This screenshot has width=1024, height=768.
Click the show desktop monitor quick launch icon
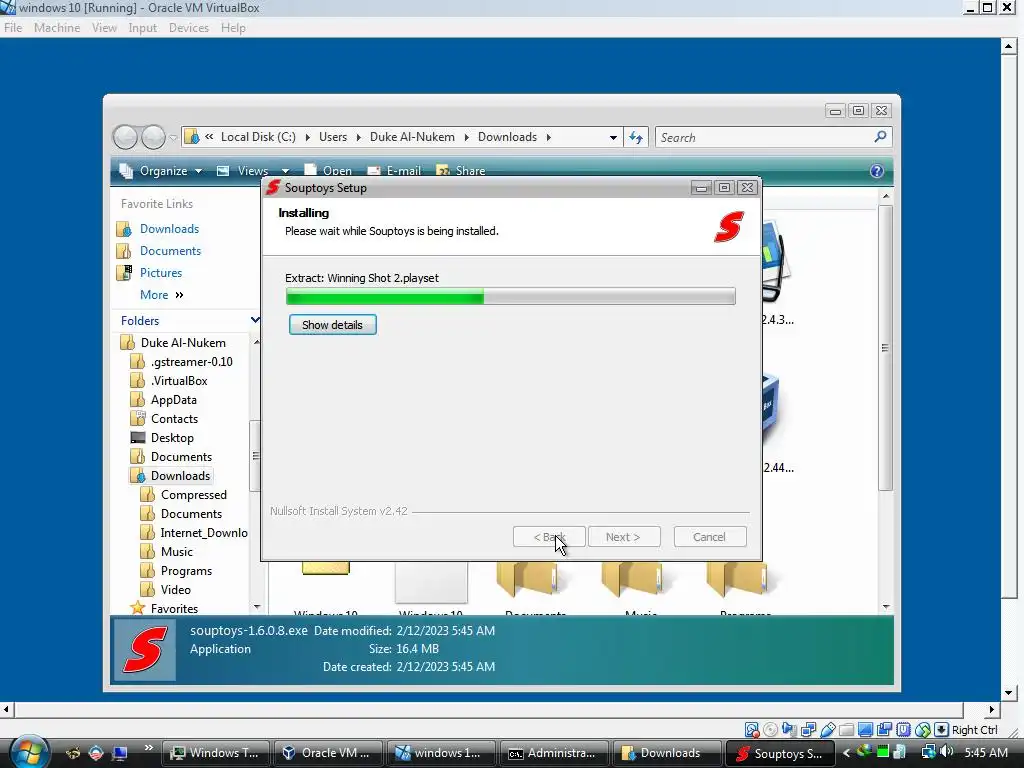pyautogui.click(x=120, y=753)
